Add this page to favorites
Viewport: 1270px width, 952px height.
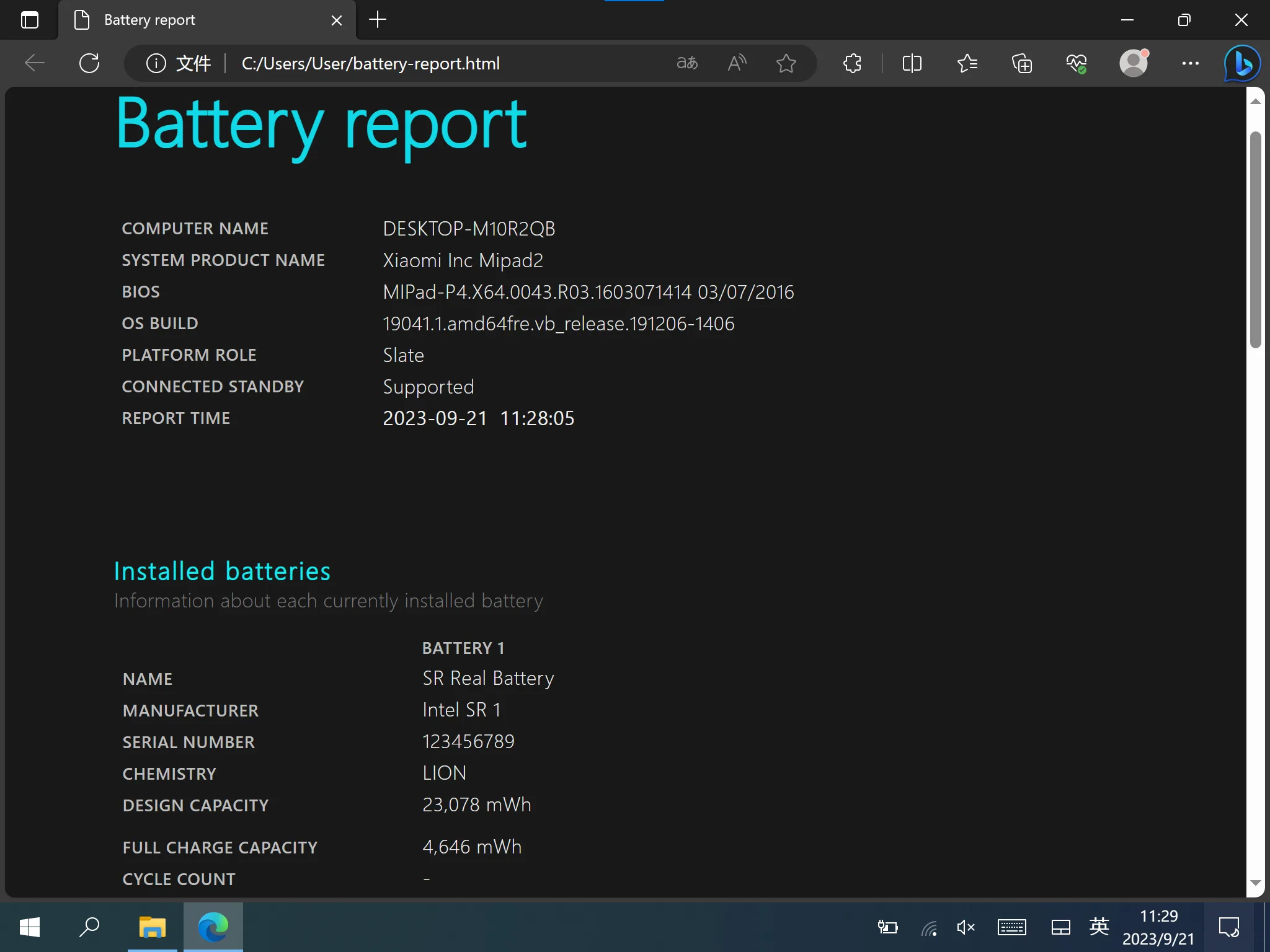click(786, 63)
